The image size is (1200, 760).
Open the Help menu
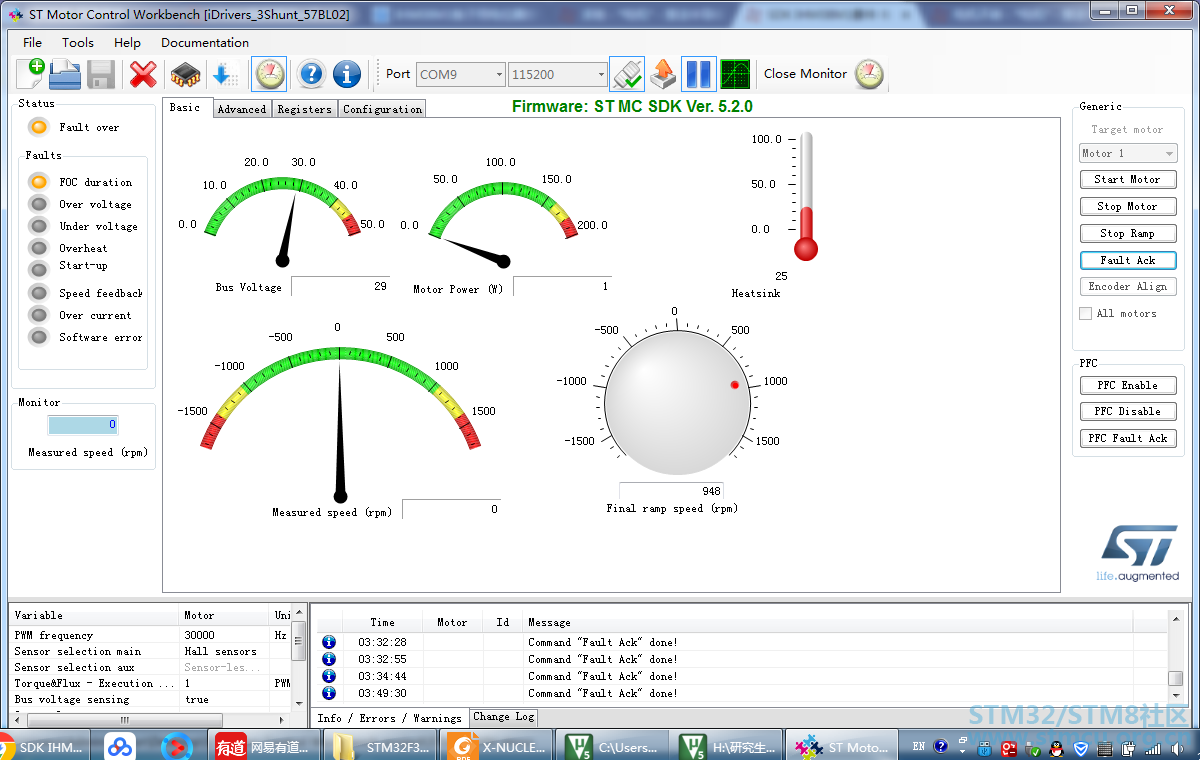[127, 43]
